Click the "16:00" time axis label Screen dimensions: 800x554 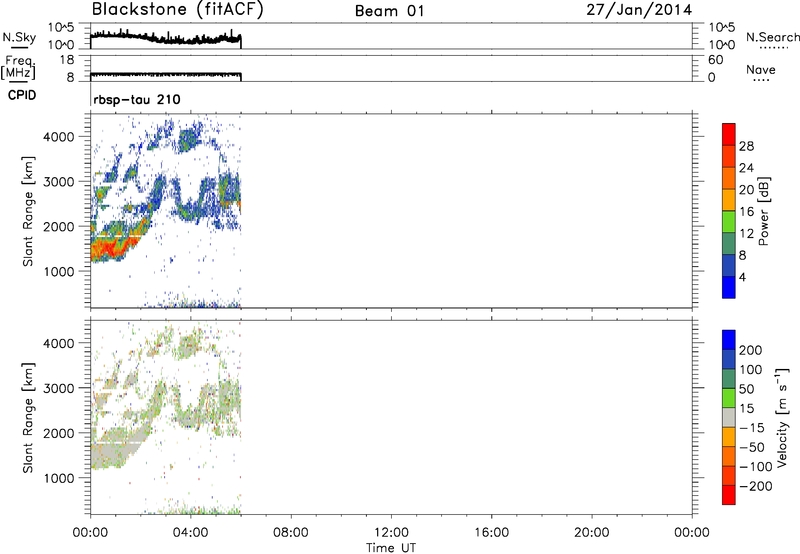(x=491, y=533)
